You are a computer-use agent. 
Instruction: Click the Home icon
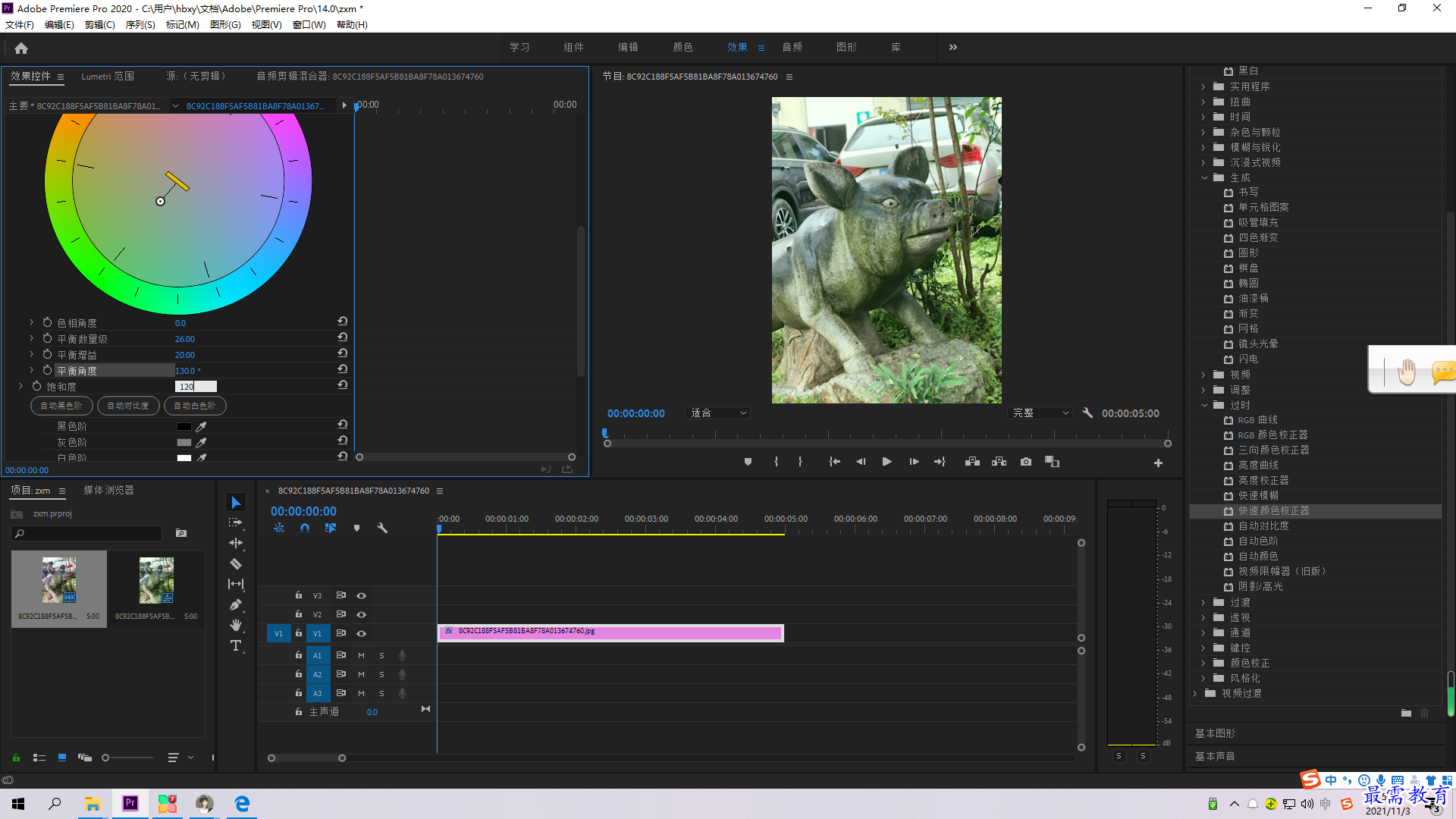pos(21,48)
